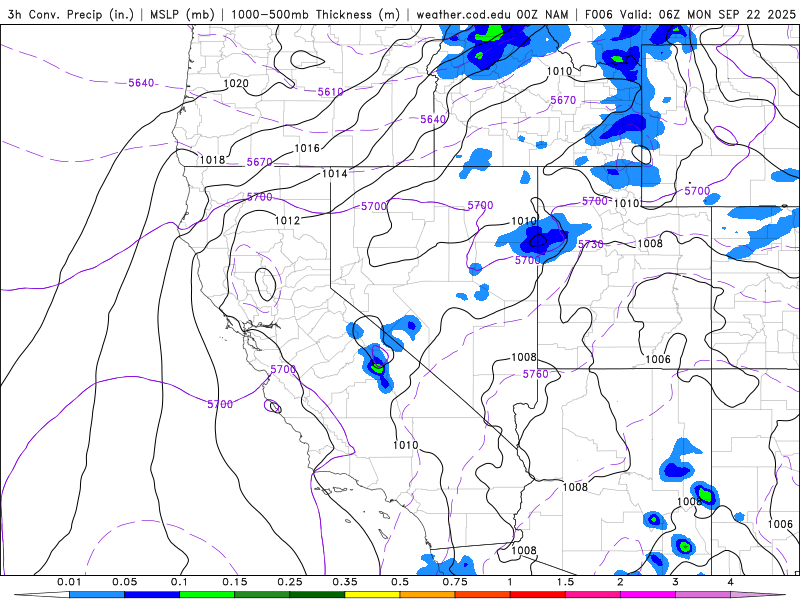Pick the darkest green 0.25–0.35 legend swatch

(x=317, y=595)
